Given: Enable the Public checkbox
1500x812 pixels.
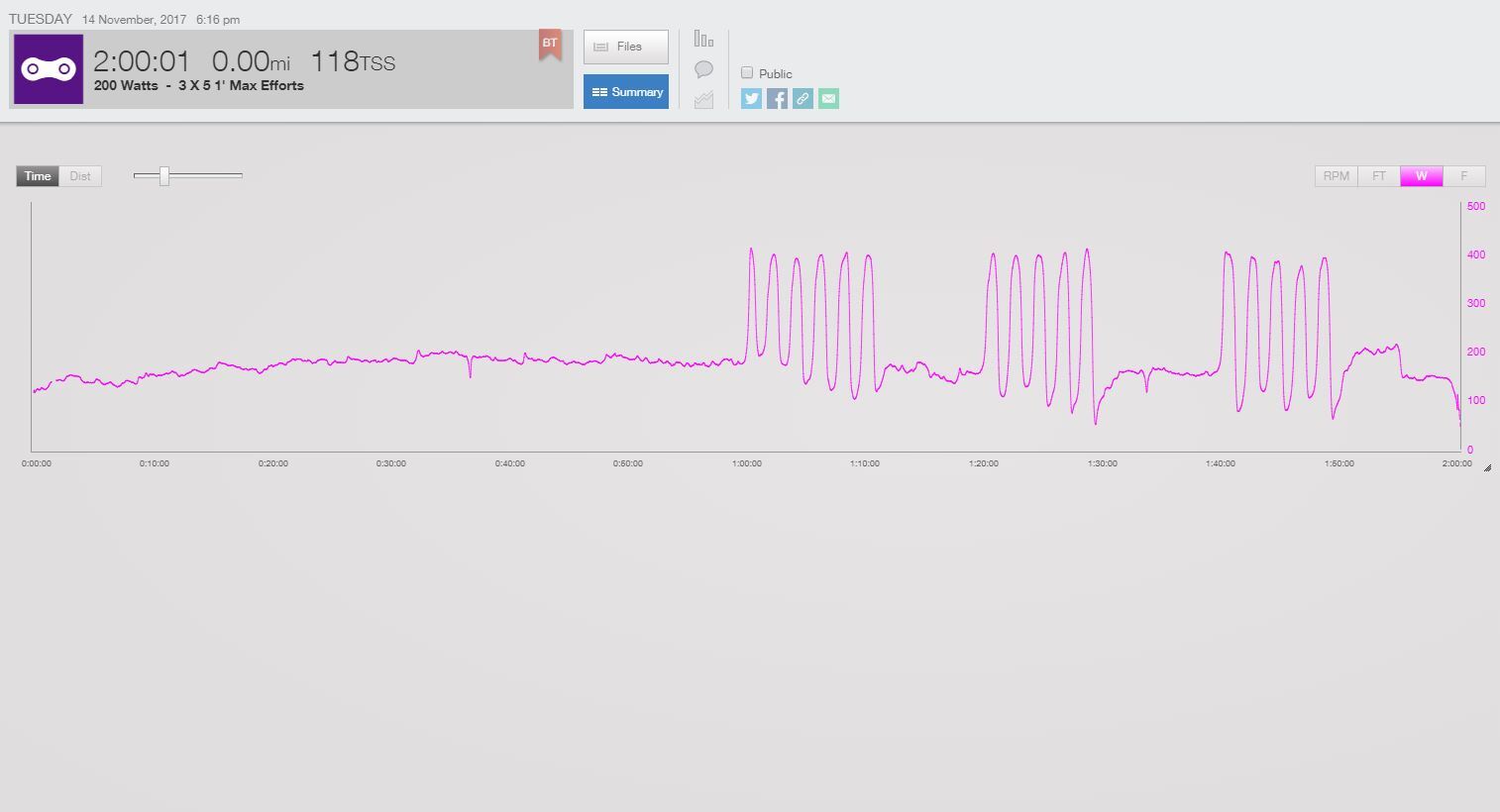Looking at the screenshot, I should pos(747,73).
